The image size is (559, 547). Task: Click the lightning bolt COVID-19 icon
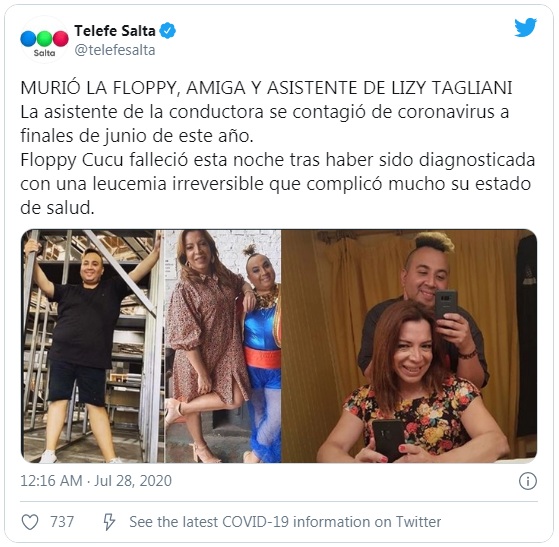tap(109, 522)
